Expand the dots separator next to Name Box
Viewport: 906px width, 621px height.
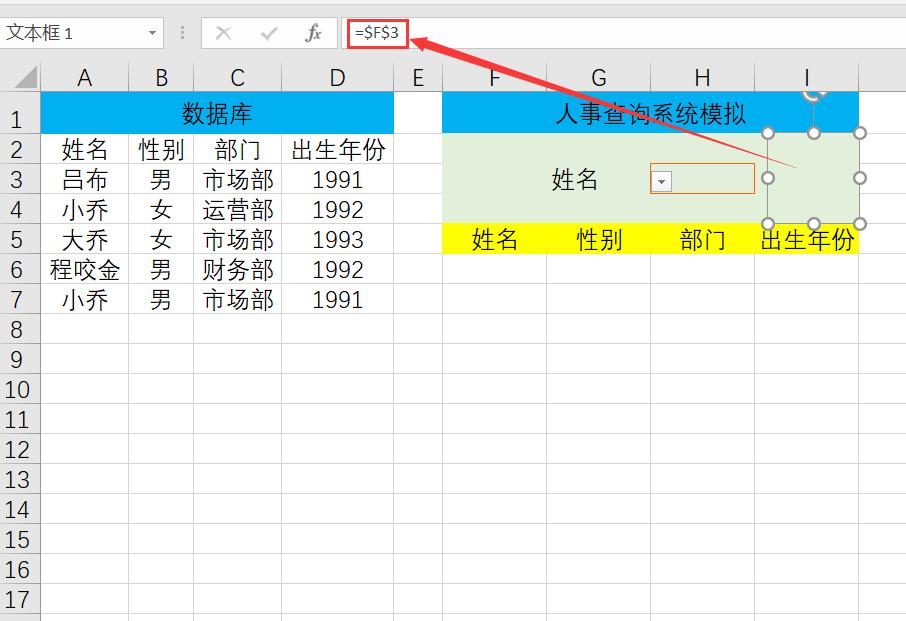click(180, 32)
